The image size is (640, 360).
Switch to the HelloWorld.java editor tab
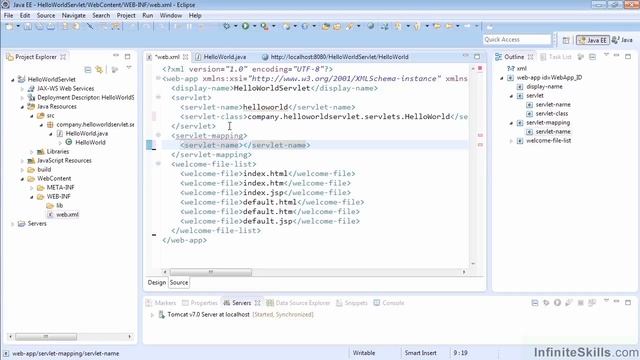coord(221,57)
